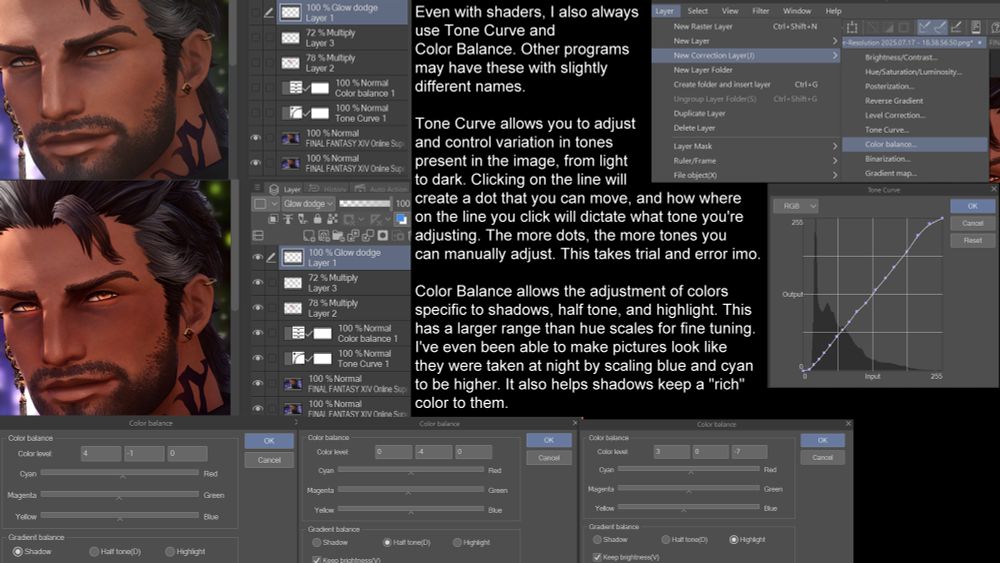Click Tone Curve 1 correction layer icon
This screenshot has width=1000, height=563.
click(298, 358)
